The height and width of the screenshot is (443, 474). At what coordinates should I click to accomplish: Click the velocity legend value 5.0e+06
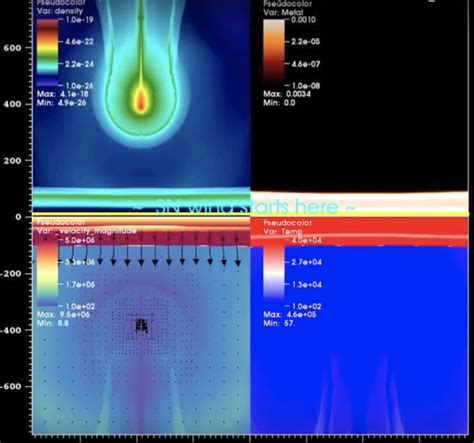pyautogui.click(x=80, y=240)
